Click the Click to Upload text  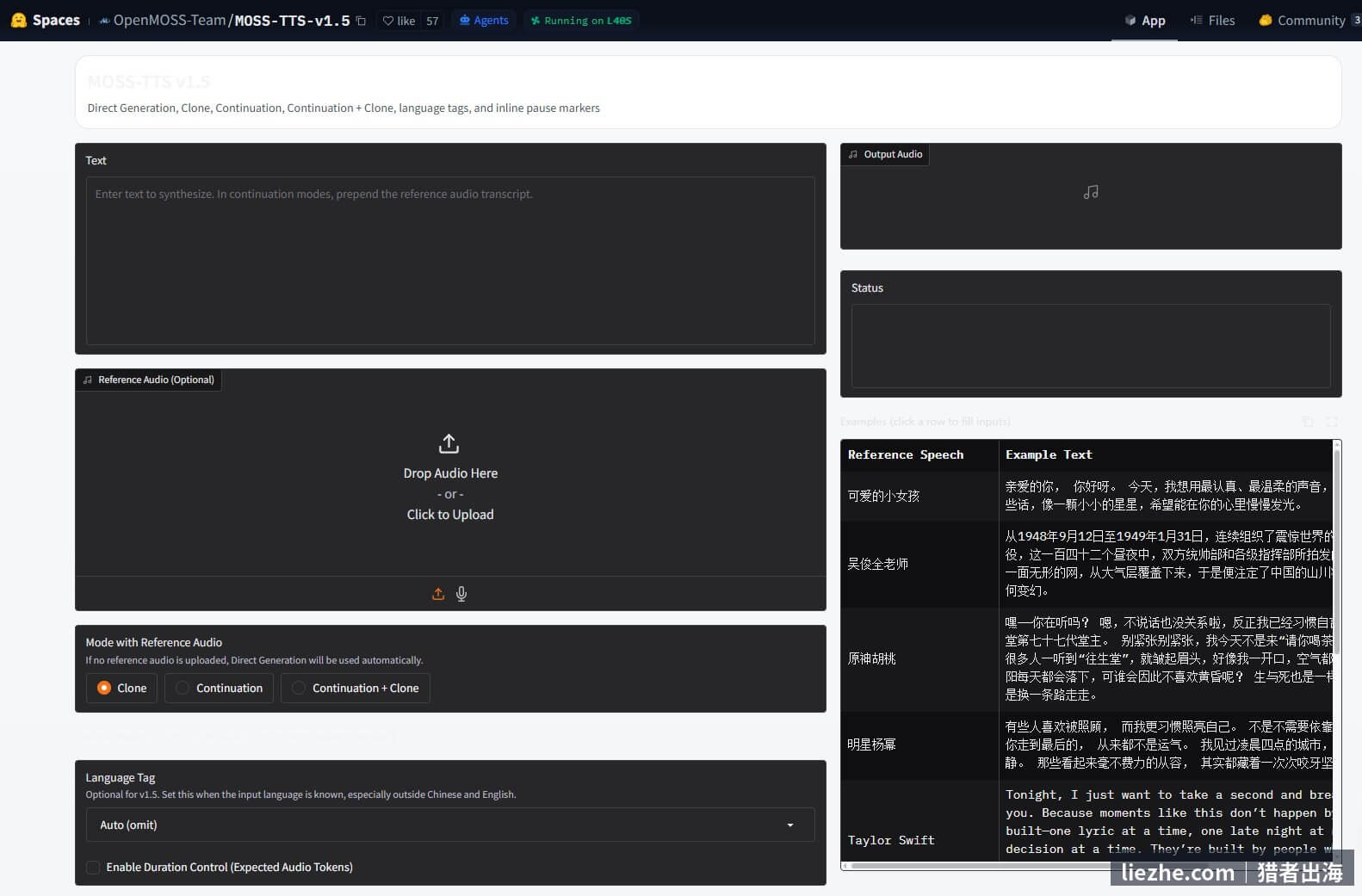click(450, 515)
